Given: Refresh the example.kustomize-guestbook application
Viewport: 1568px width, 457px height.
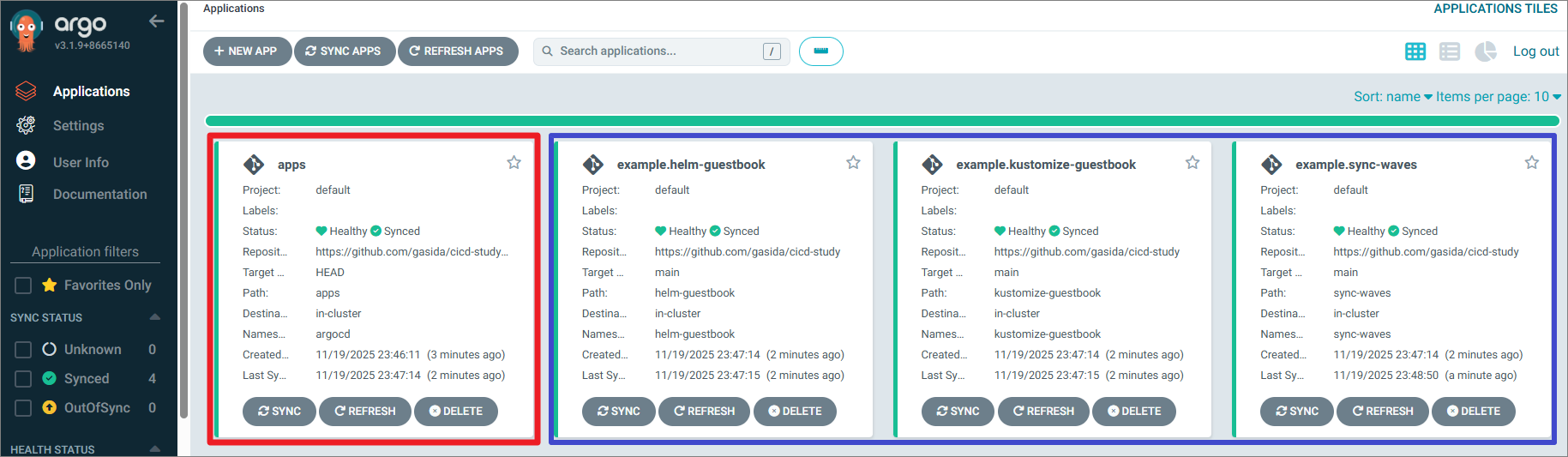Looking at the screenshot, I should pyautogui.click(x=1044, y=412).
